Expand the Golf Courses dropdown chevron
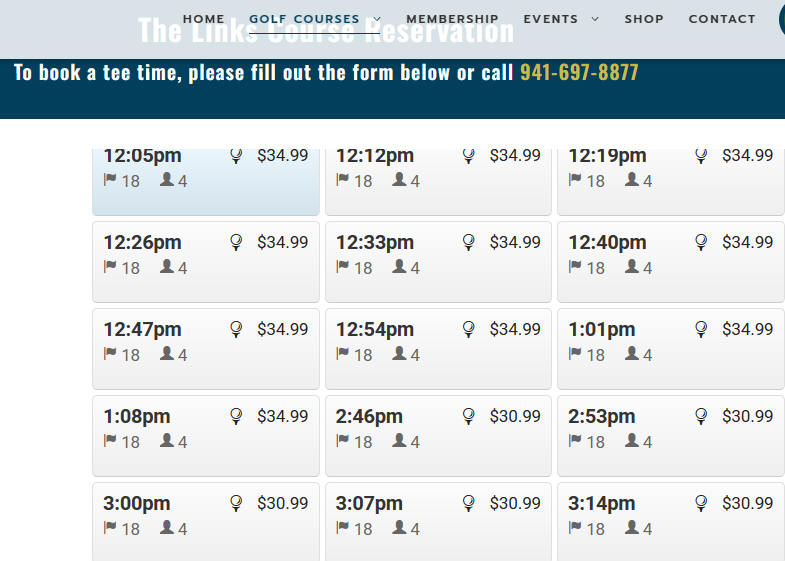This screenshot has height=561, width=785. 377,19
